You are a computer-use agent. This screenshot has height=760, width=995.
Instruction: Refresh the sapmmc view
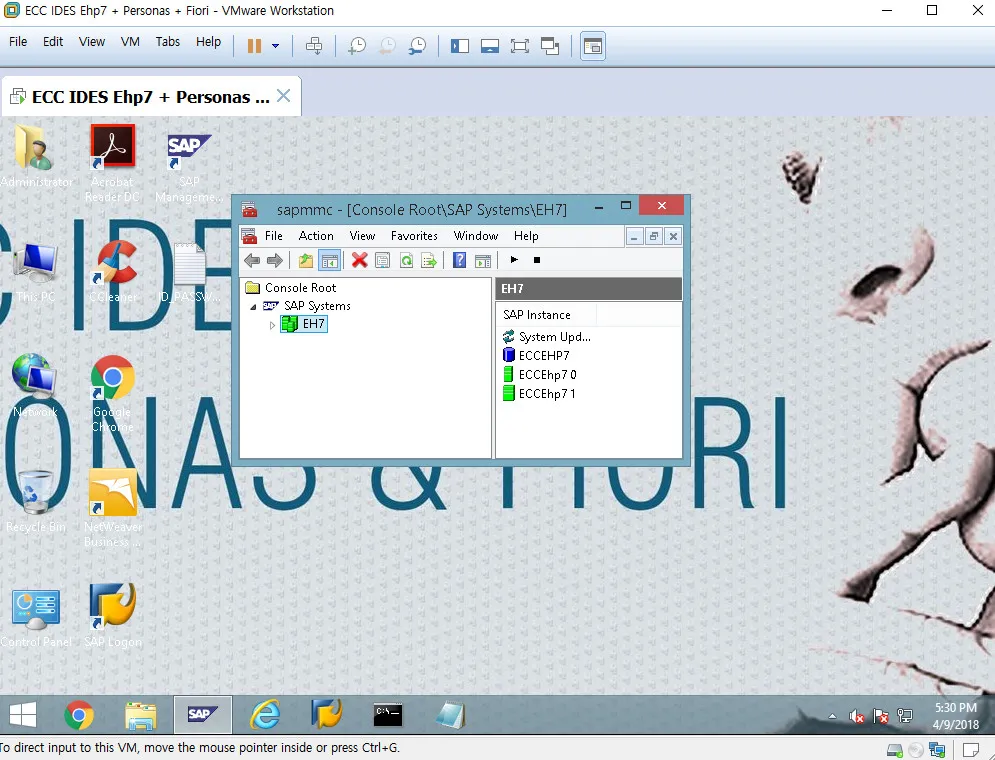click(406, 260)
